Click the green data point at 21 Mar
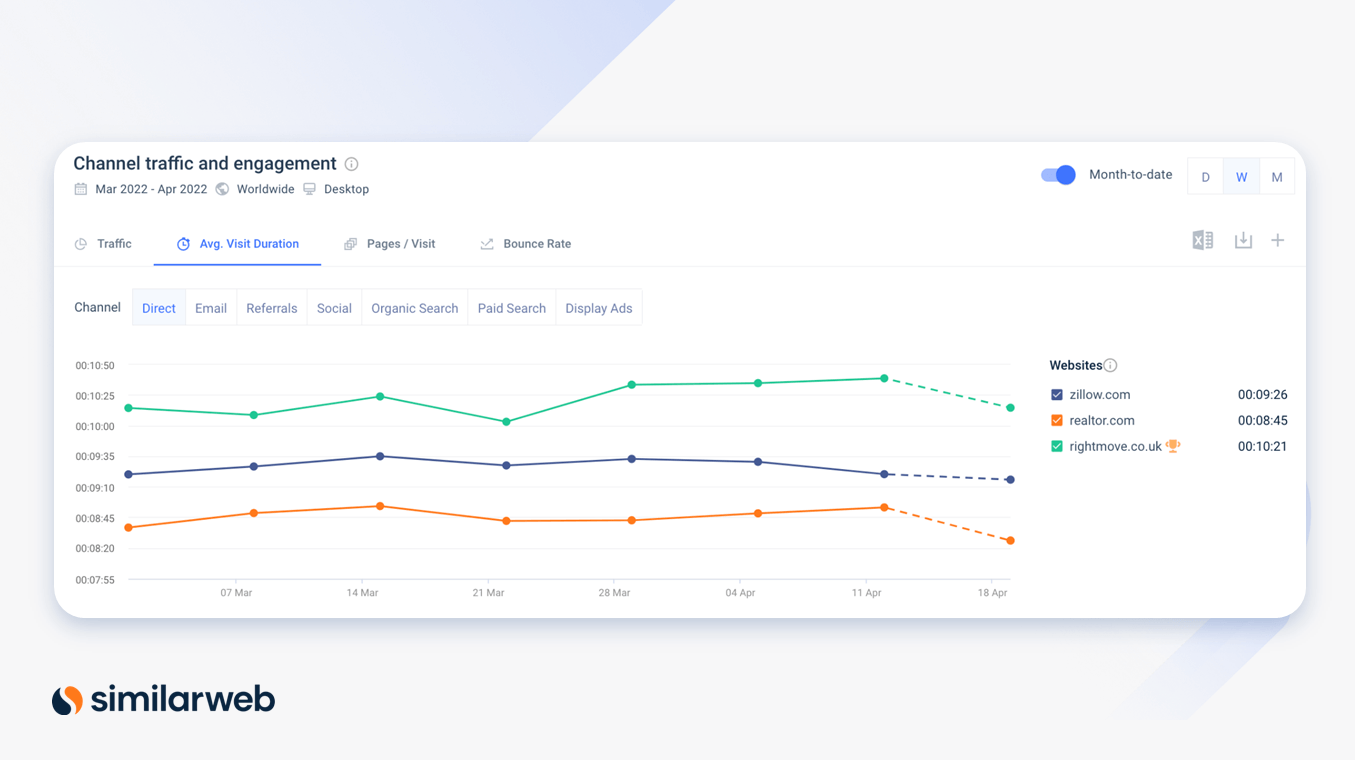 [506, 422]
